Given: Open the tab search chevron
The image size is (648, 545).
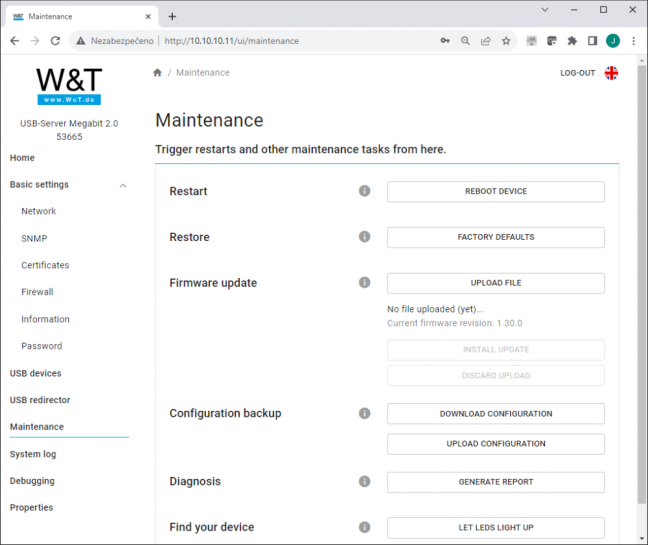Looking at the screenshot, I should [545, 10].
